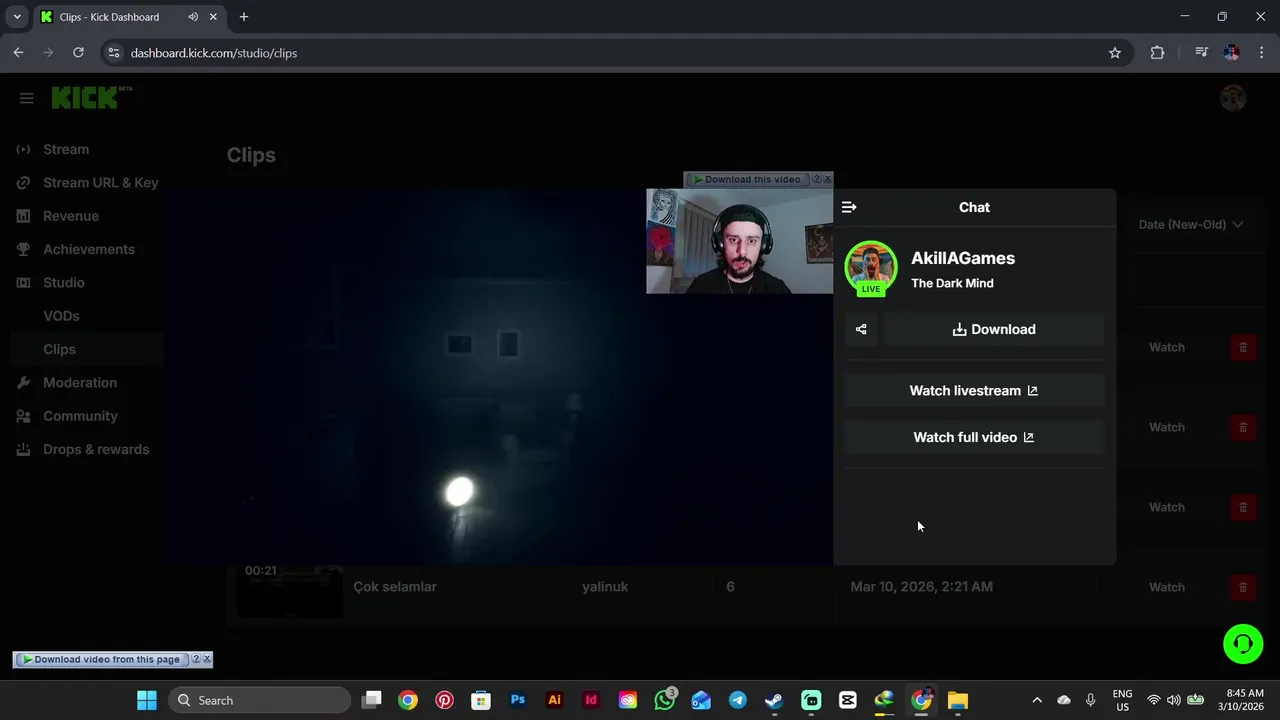Image resolution: width=1280 pixels, height=720 pixels.
Task: Reload the page
Action: 78,53
